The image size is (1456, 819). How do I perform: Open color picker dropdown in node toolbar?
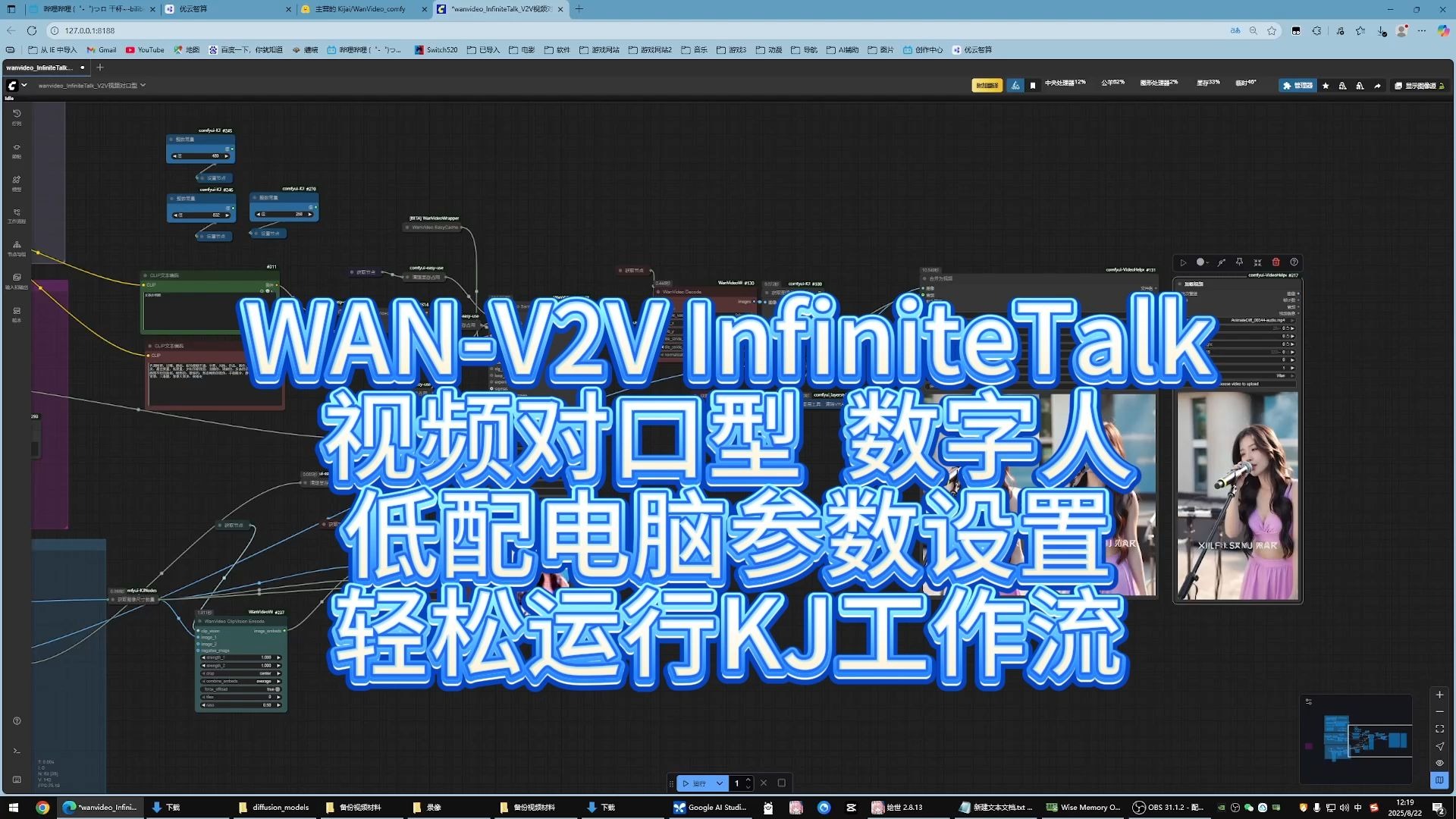coord(1203,262)
